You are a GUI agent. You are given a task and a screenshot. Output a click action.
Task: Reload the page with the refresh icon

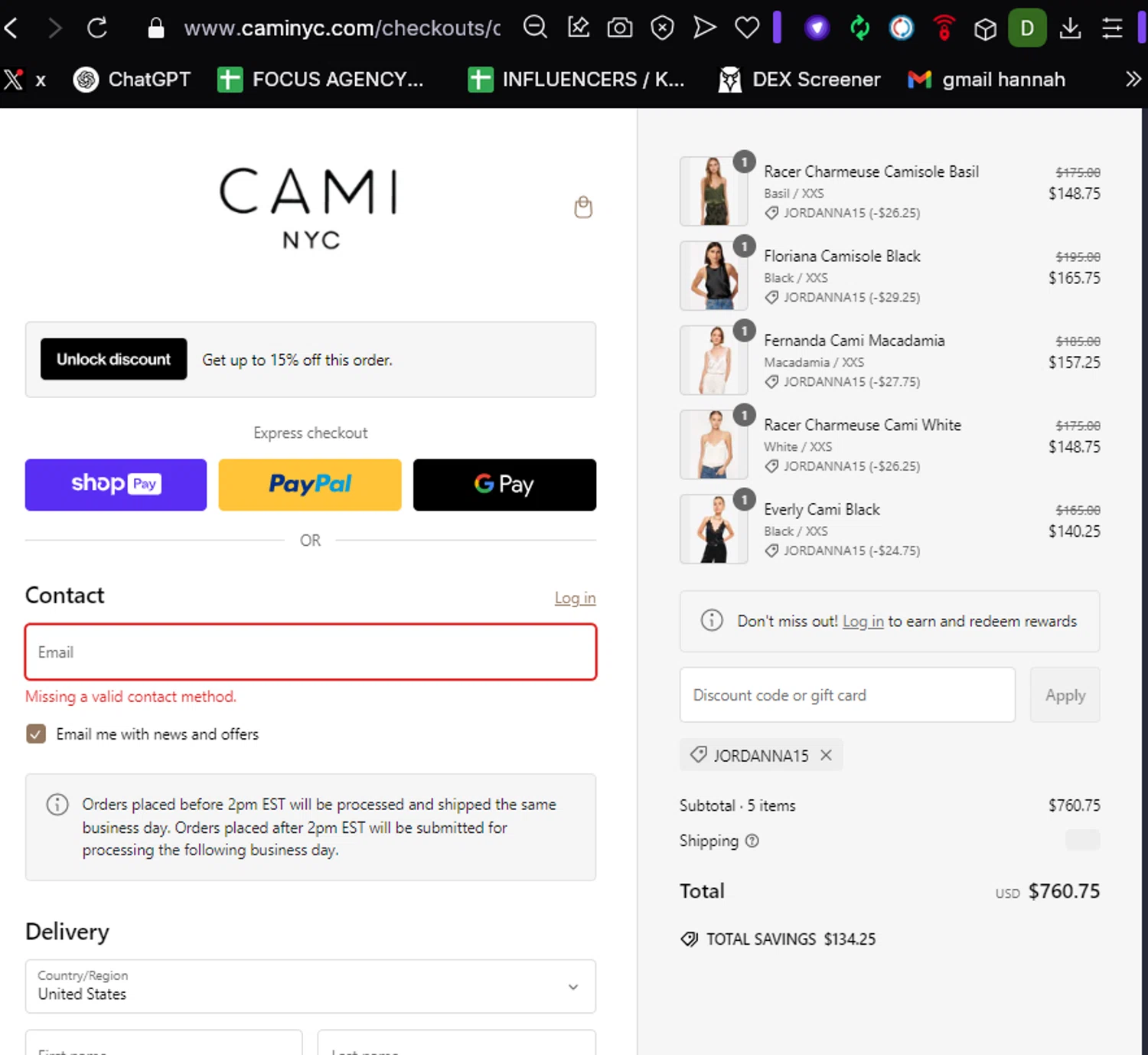(97, 28)
